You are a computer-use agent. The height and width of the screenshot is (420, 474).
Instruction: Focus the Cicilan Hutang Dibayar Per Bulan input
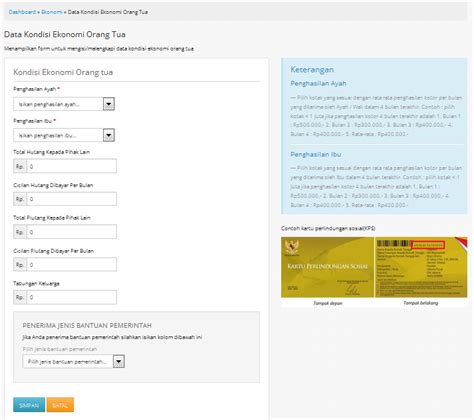pyautogui.click(x=72, y=199)
